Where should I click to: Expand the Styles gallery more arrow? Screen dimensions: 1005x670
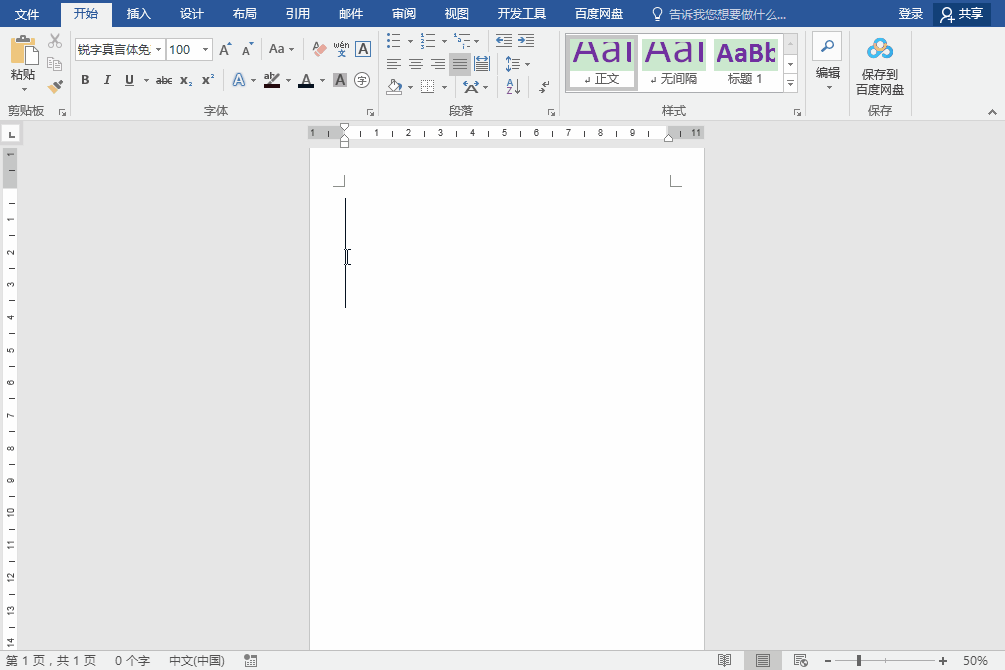point(791,83)
